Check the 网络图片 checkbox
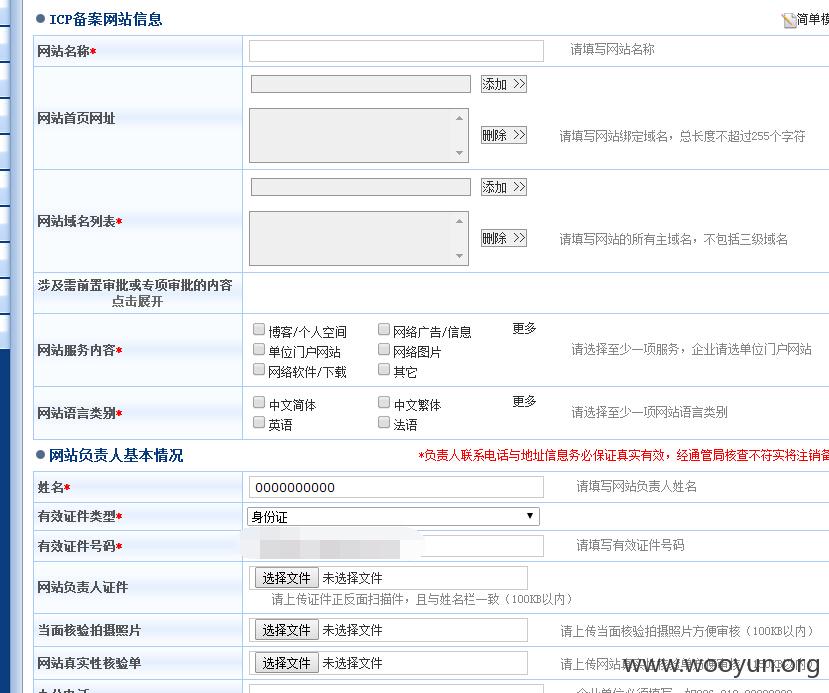The width and height of the screenshot is (829, 693). click(384, 349)
